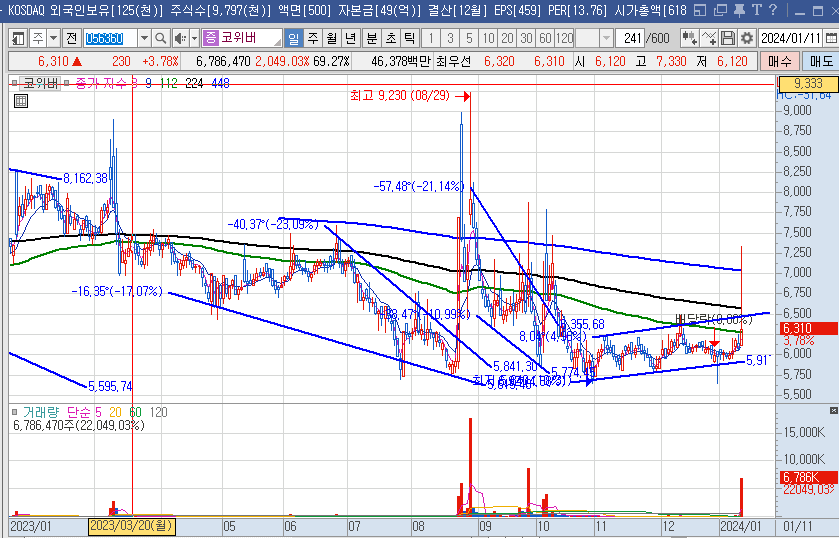Select the stock code input 056360
This screenshot has width=839, height=538.
click(110, 38)
